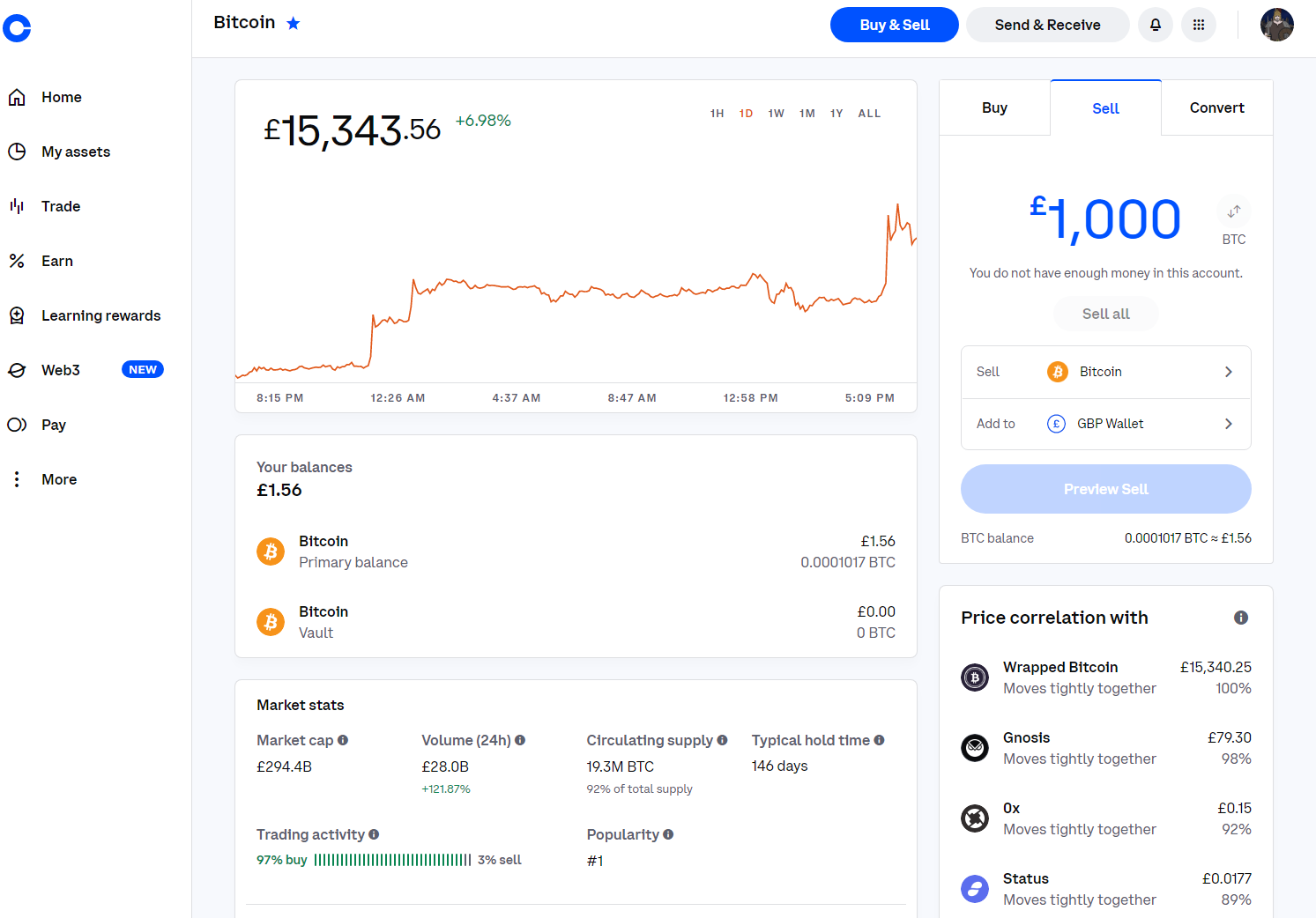This screenshot has height=918, width=1316.
Task: Click the Volume (24h) info icon
Action: pyautogui.click(x=520, y=740)
